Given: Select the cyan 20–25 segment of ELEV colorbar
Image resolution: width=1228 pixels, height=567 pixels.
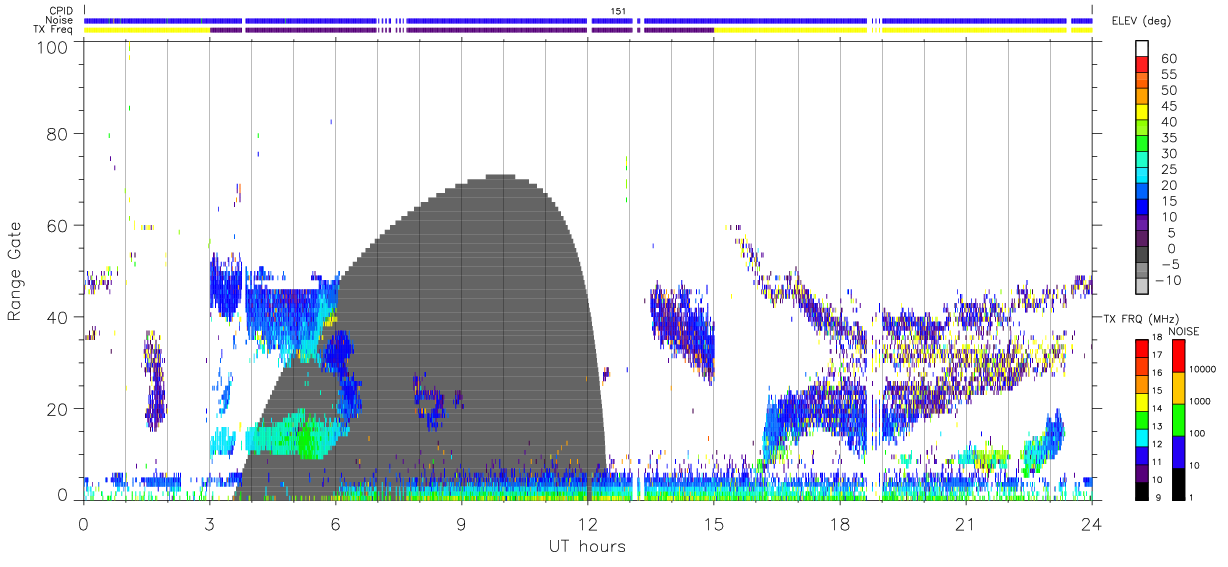Looking at the screenshot, I should pyautogui.click(x=1141, y=177).
